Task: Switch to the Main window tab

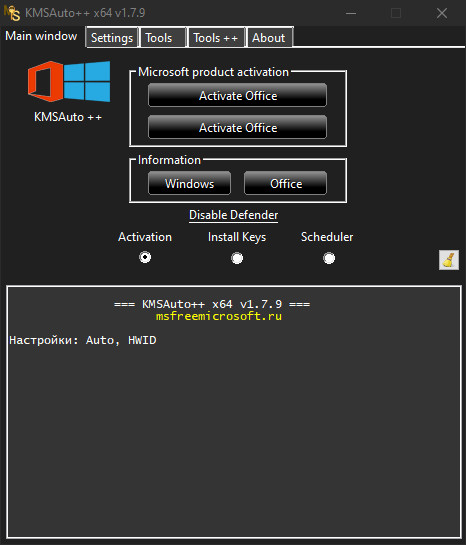Action: pyautogui.click(x=42, y=36)
